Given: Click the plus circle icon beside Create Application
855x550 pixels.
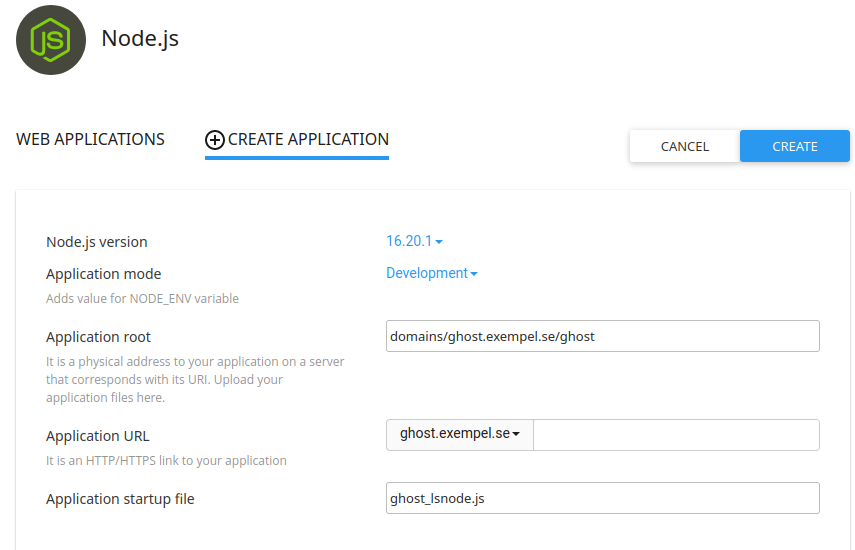Looking at the screenshot, I should (215, 140).
